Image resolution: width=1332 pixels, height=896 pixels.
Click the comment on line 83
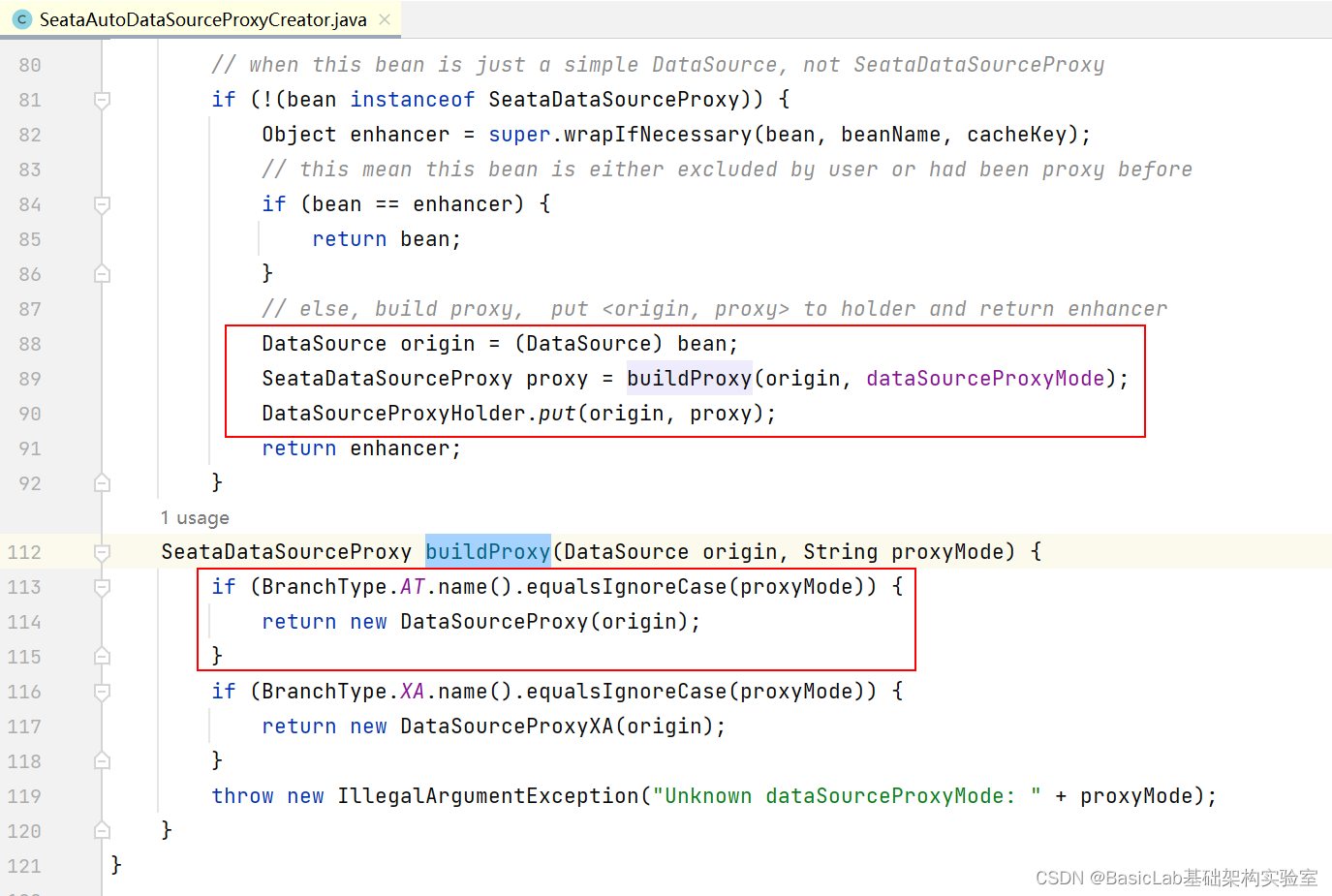727,170
